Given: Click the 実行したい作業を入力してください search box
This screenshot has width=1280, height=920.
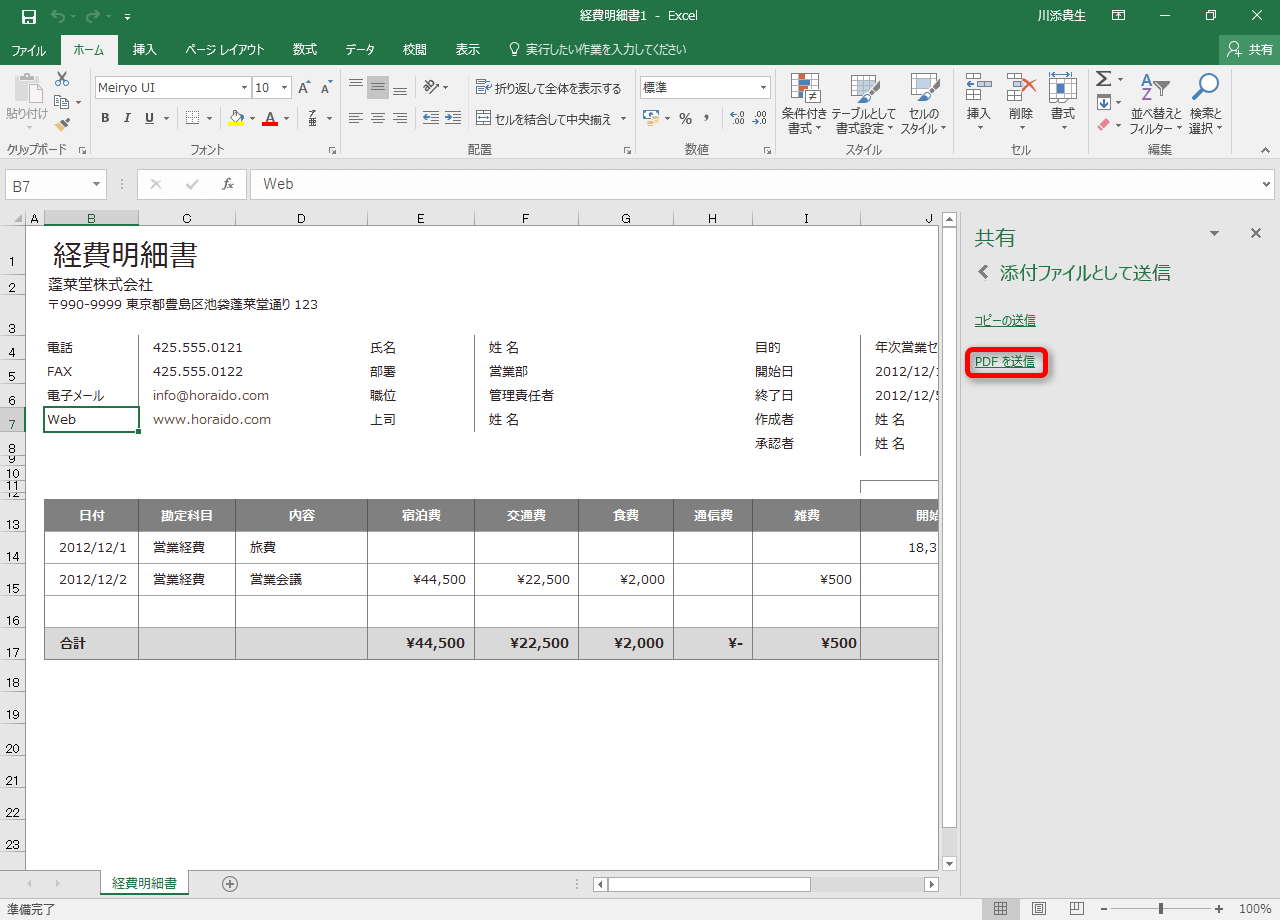Looking at the screenshot, I should click(x=598, y=49).
